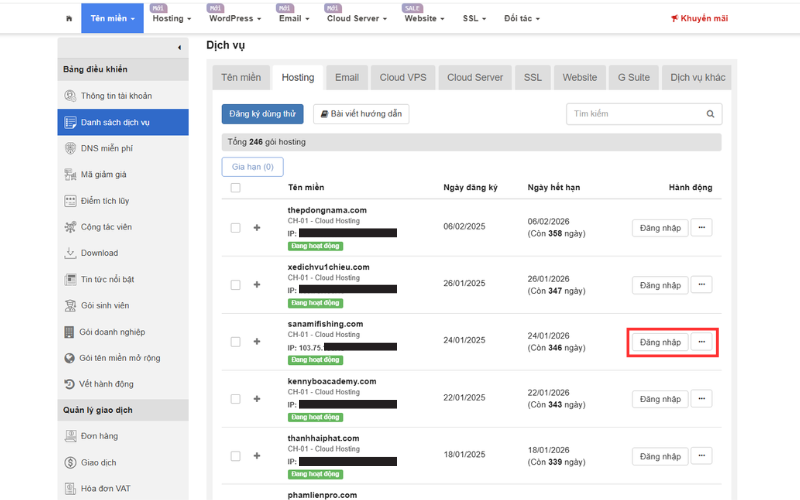Screen dimensions: 800x500
Task: Check the box for xedichvu1chieu.com
Action: tap(235, 285)
